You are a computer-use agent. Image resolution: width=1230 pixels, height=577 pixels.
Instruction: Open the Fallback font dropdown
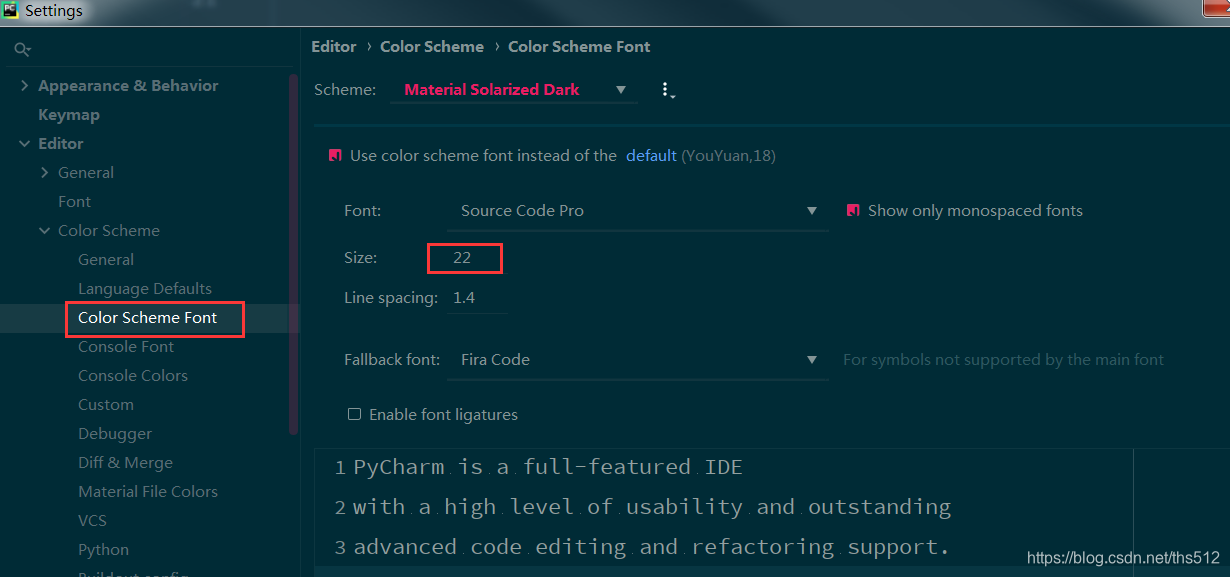(638, 360)
